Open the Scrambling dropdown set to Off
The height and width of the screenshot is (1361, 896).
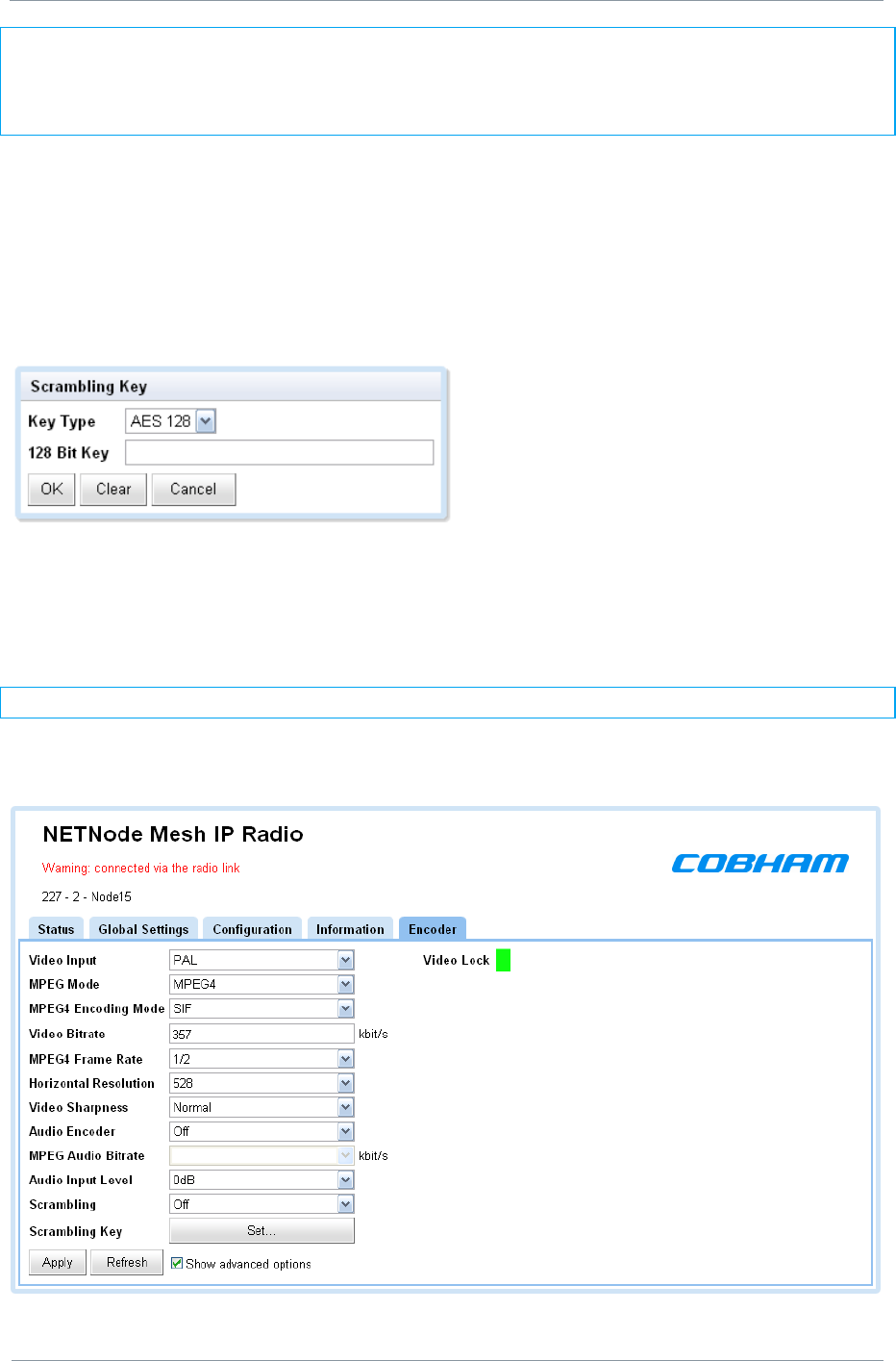[261, 1204]
